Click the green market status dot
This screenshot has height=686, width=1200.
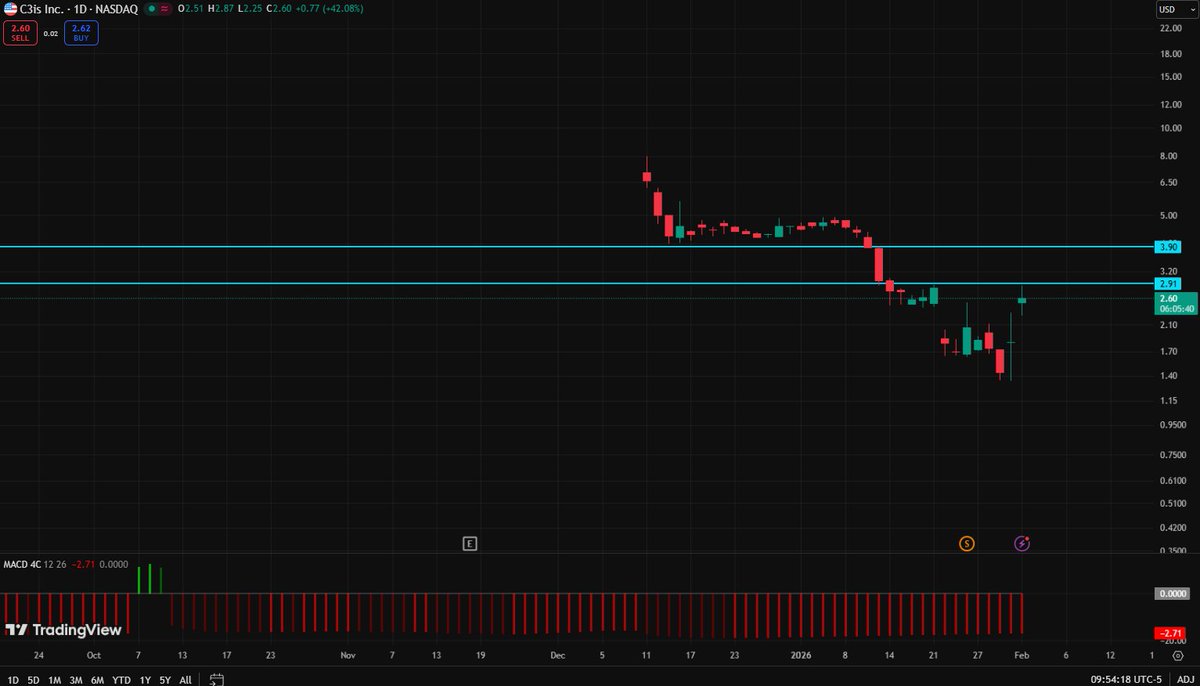click(151, 8)
